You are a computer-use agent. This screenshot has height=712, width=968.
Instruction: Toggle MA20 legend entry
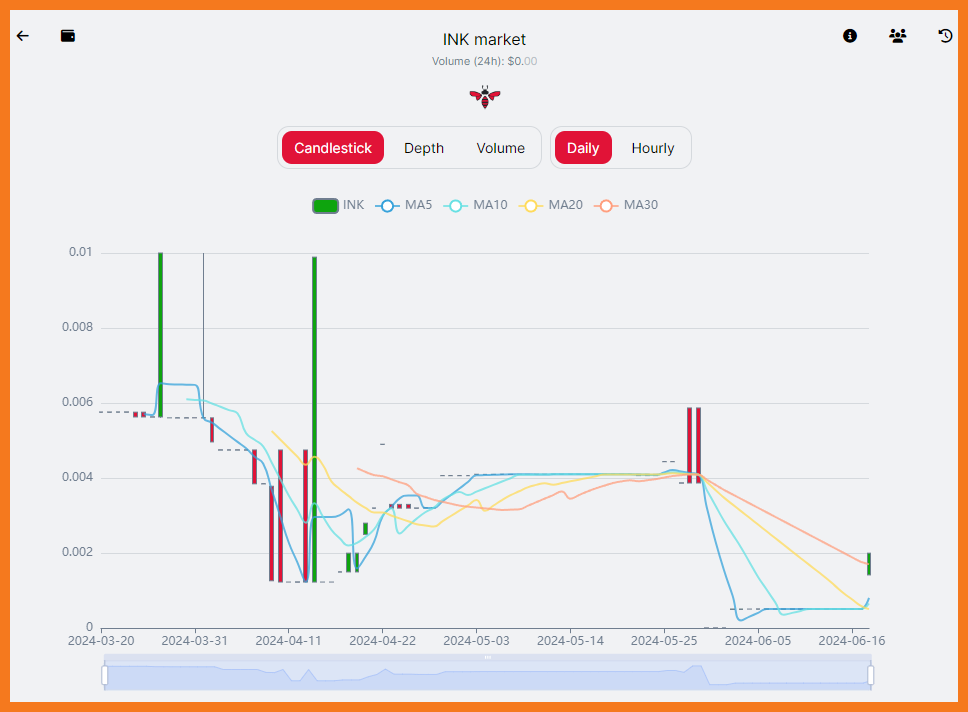pyautogui.click(x=551, y=205)
